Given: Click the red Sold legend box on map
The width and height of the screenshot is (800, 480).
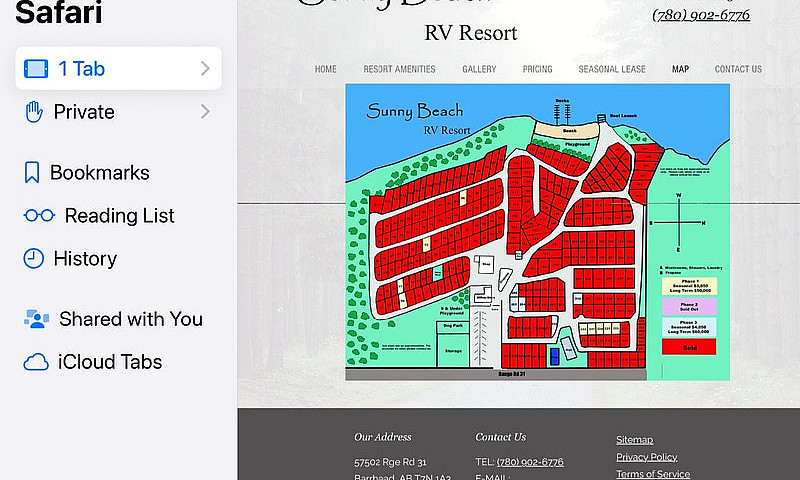Looking at the screenshot, I should (x=689, y=347).
